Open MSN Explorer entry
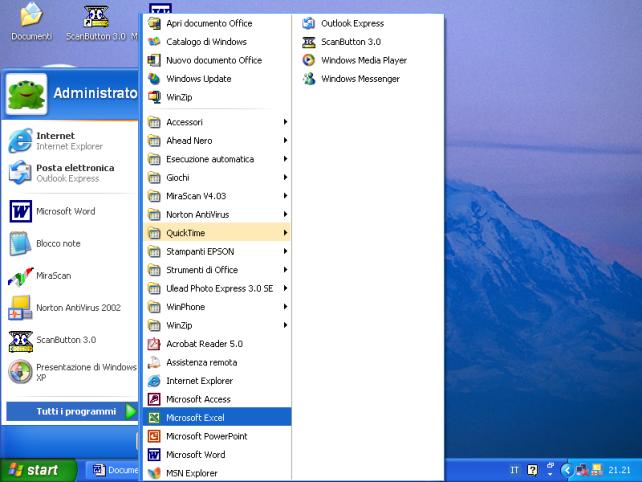This screenshot has width=642, height=482. pyautogui.click(x=217, y=473)
